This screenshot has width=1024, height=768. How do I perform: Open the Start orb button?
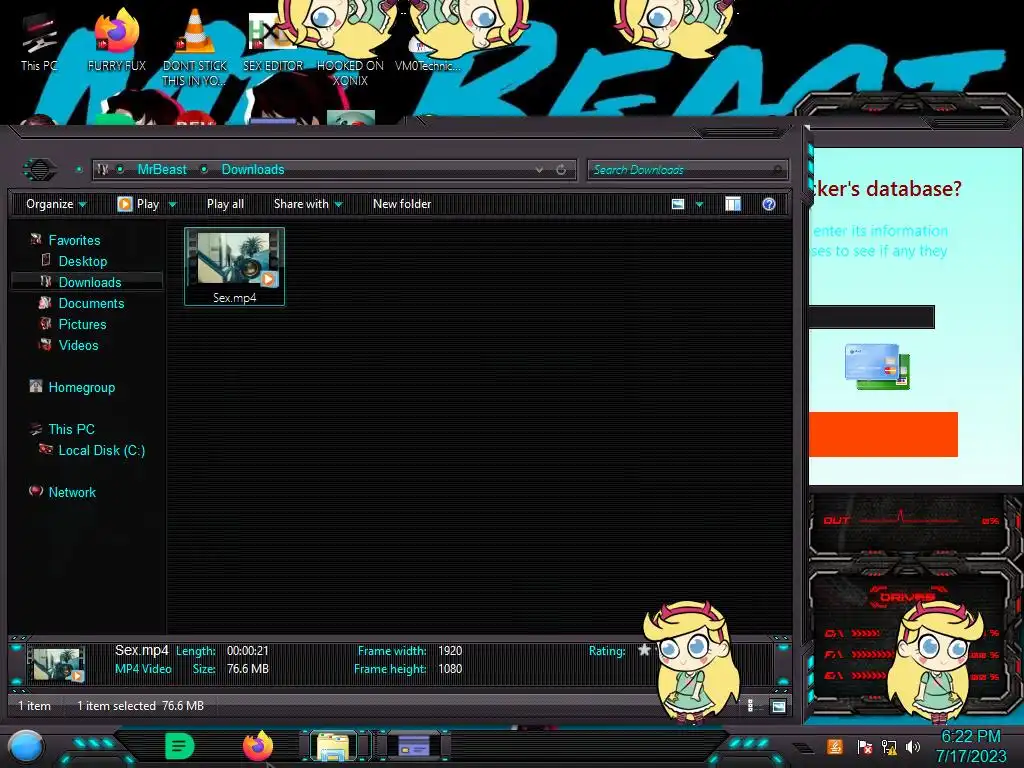(26, 746)
